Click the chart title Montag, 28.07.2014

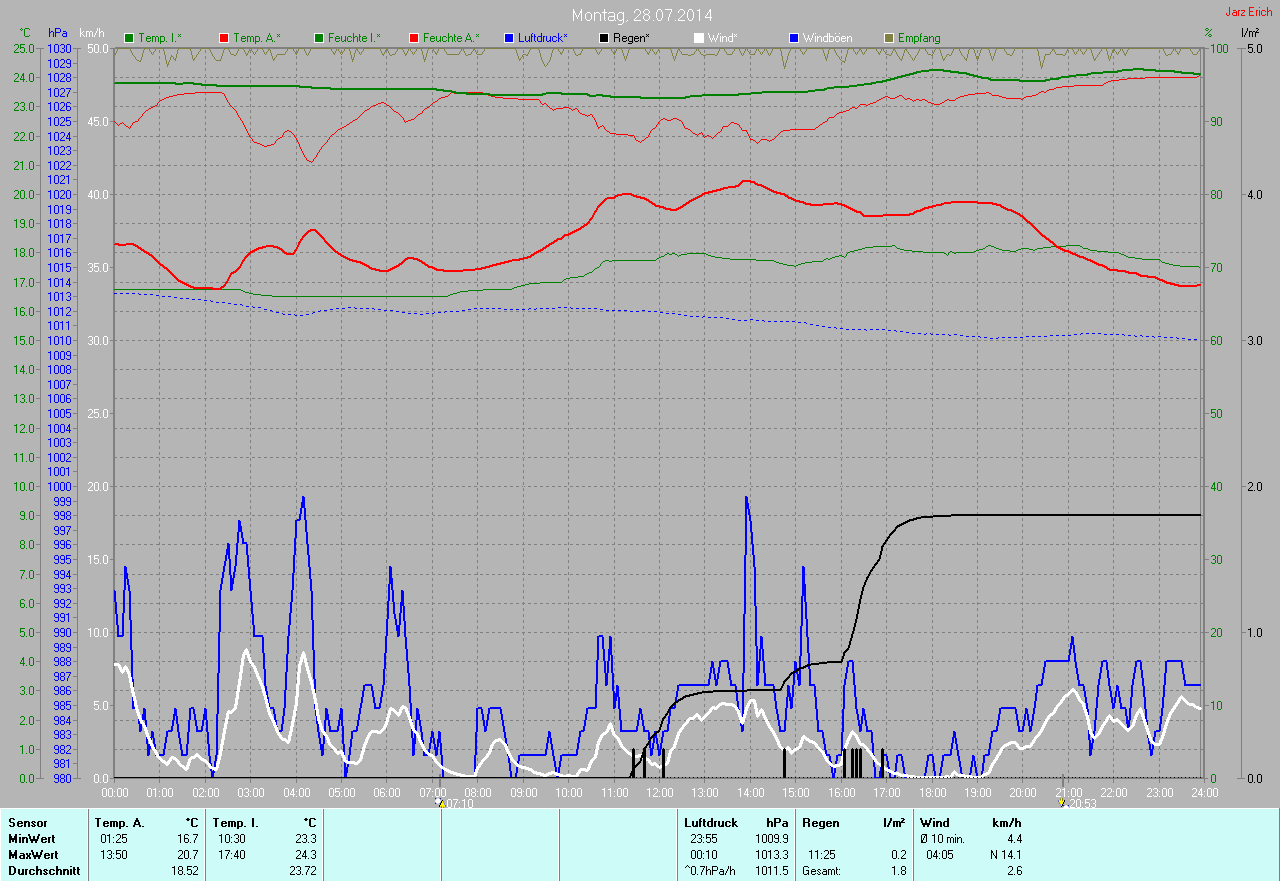coord(642,16)
